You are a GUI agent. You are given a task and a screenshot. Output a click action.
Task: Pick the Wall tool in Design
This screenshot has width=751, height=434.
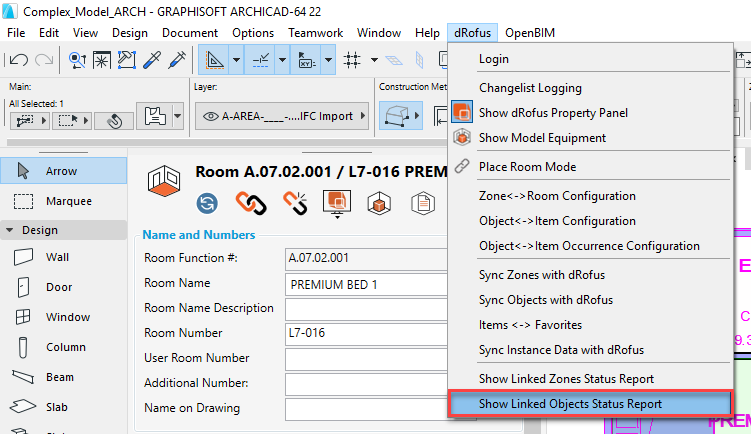pyautogui.click(x=57, y=257)
